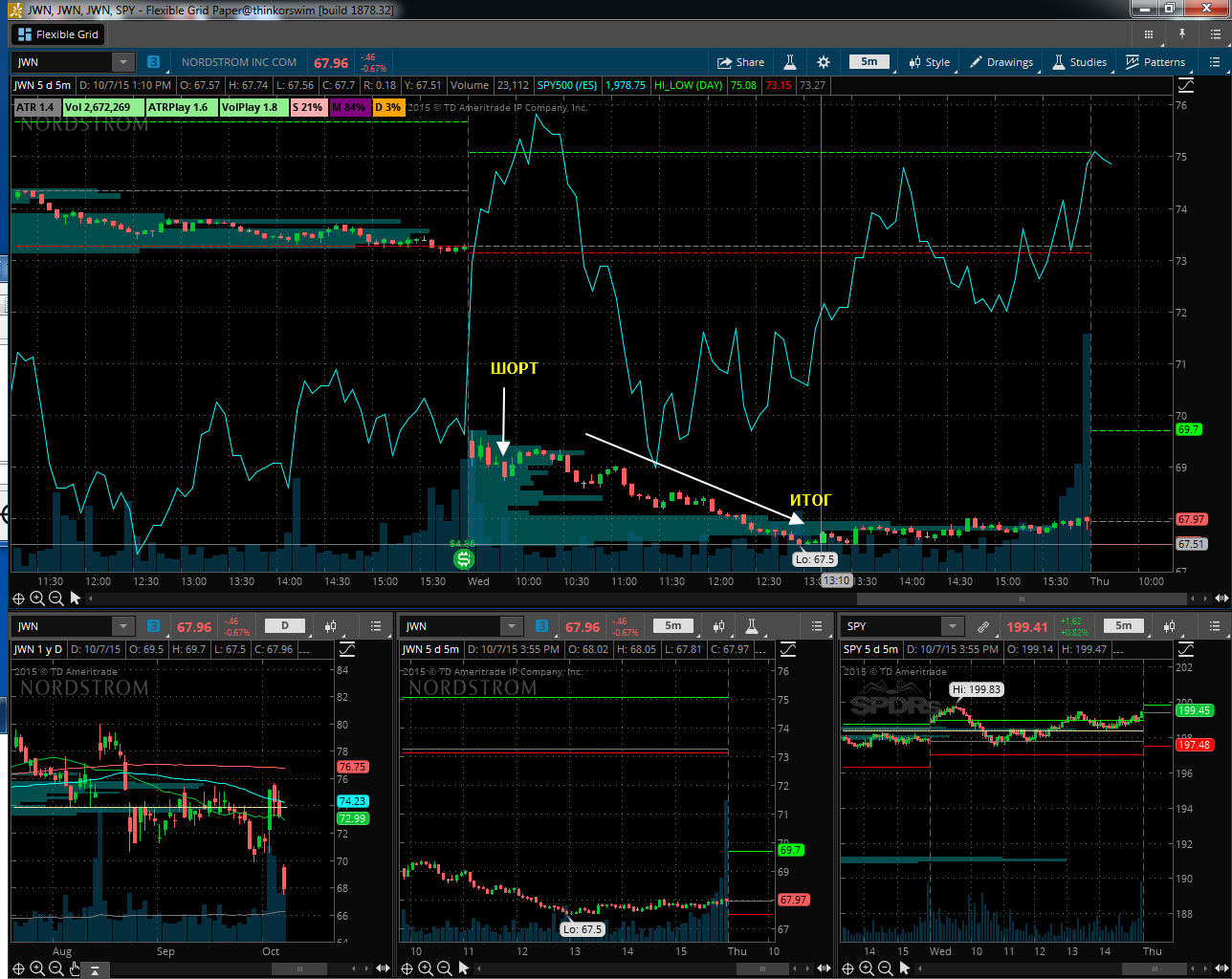Change the D timeframe in daily chart

click(284, 625)
